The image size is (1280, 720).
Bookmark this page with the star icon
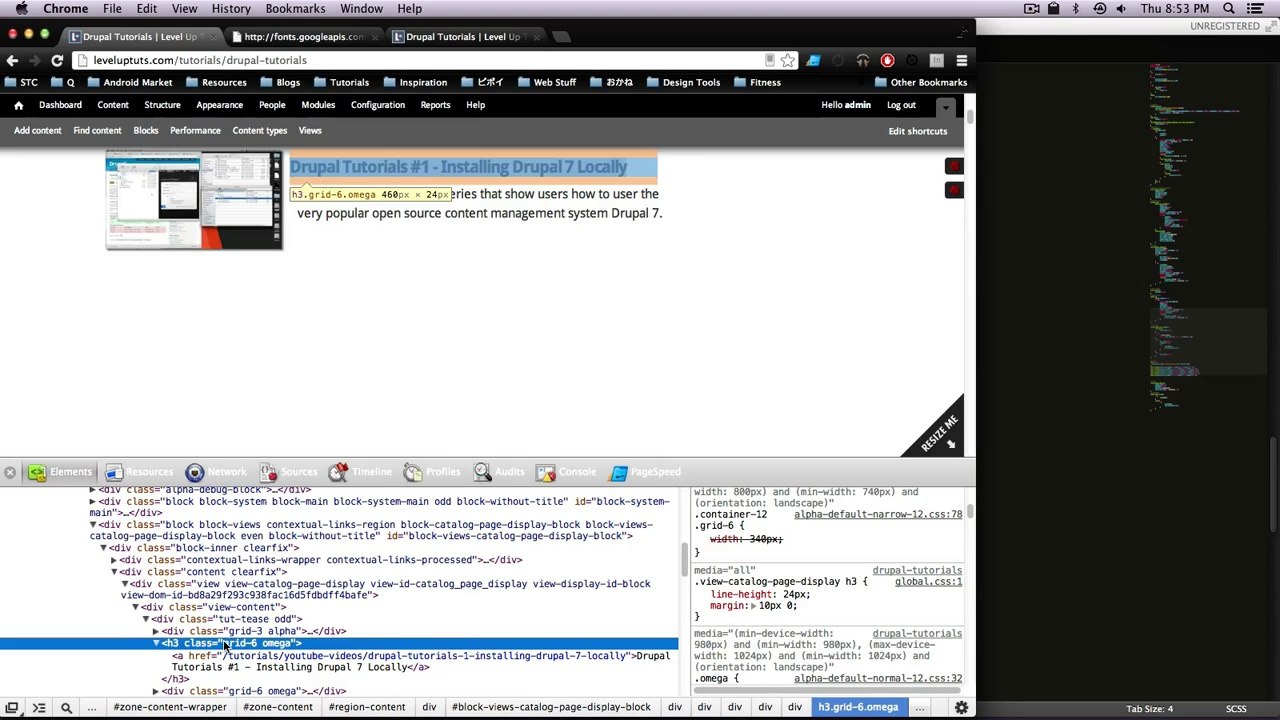click(x=788, y=60)
